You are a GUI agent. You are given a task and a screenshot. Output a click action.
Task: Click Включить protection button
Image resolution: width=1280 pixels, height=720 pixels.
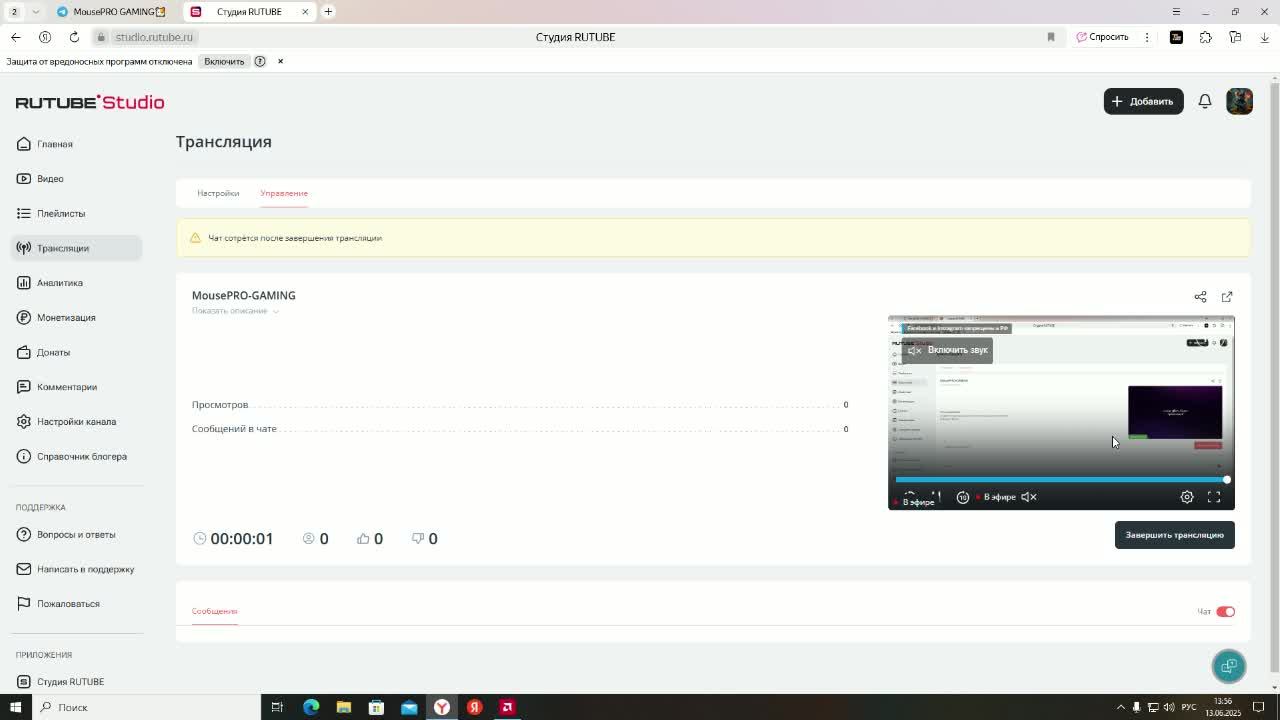pyautogui.click(x=224, y=61)
